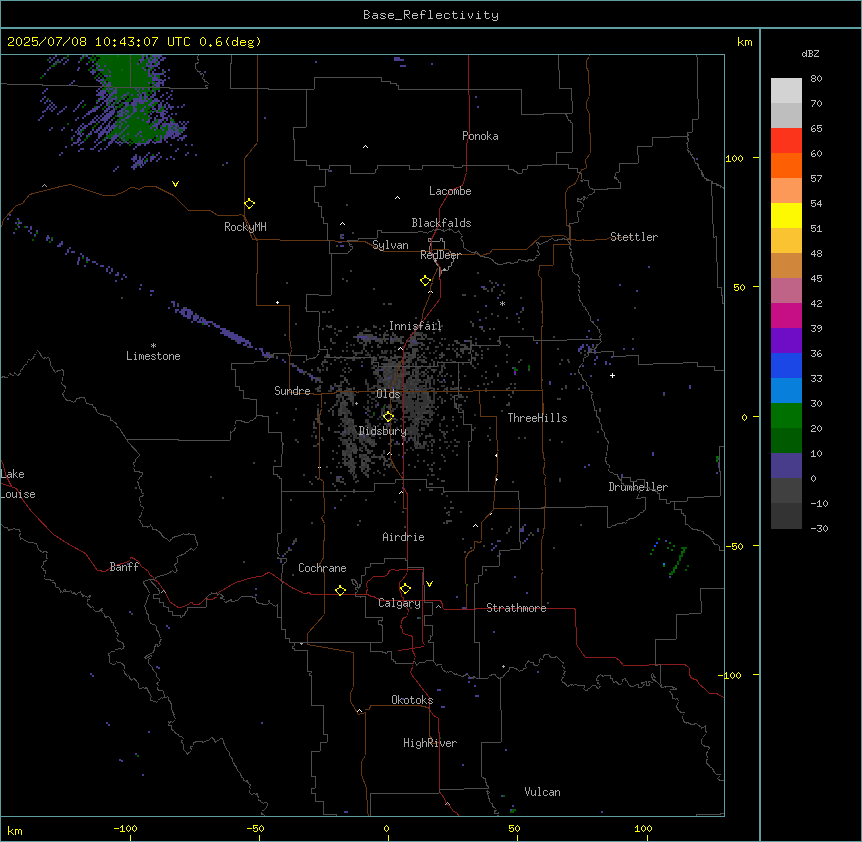Select the slate-purple swatch between 10 and 0 dBZ
862x842 pixels.
point(786,466)
